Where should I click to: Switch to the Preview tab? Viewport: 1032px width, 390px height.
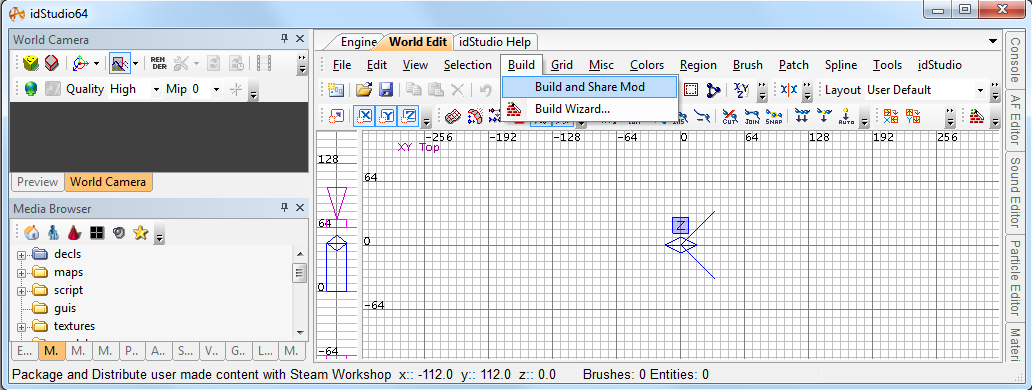click(x=38, y=182)
